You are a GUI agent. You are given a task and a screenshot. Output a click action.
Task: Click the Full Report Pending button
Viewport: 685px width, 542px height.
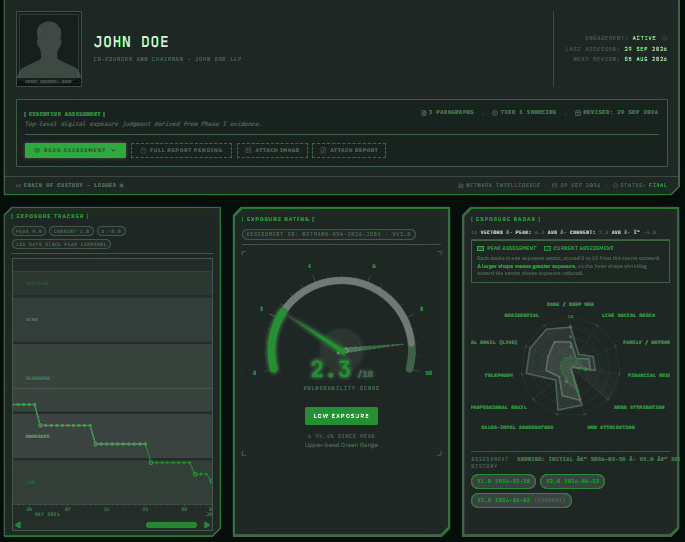pos(181,150)
